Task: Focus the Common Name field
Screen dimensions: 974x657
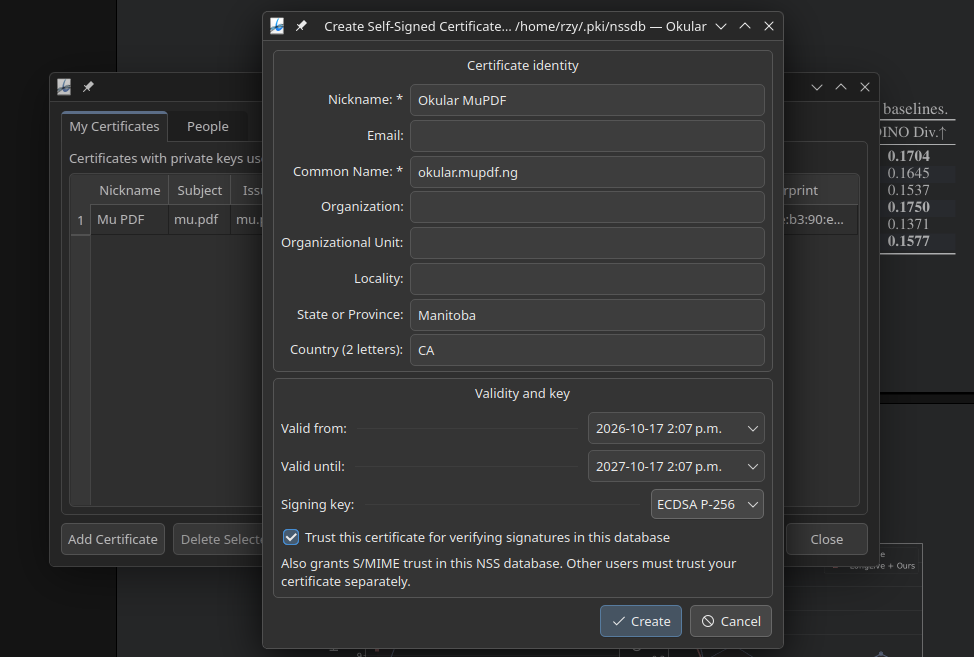Action: pyautogui.click(x=587, y=172)
